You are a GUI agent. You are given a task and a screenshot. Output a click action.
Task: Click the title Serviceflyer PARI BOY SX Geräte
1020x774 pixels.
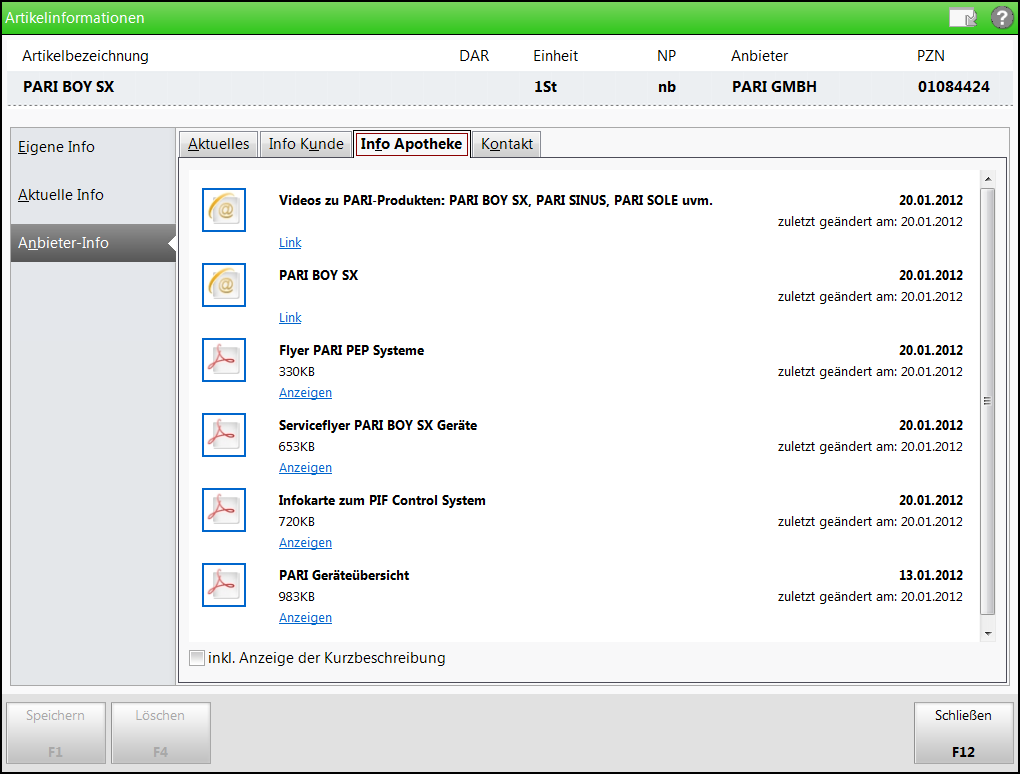click(378, 425)
